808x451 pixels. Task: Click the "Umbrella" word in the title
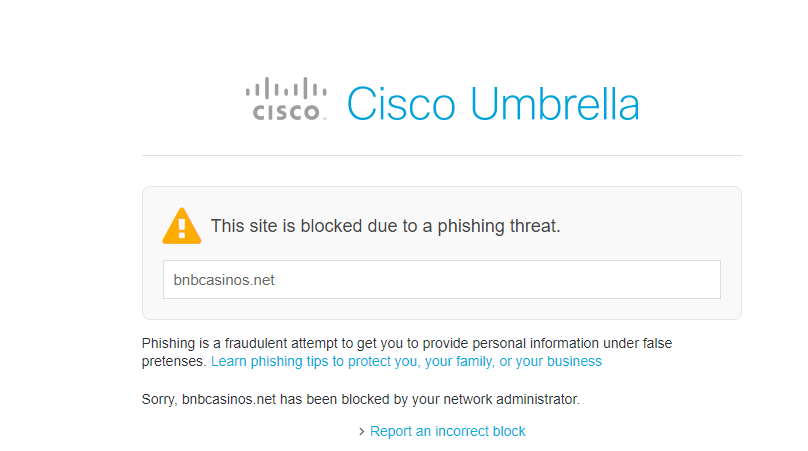pos(554,104)
